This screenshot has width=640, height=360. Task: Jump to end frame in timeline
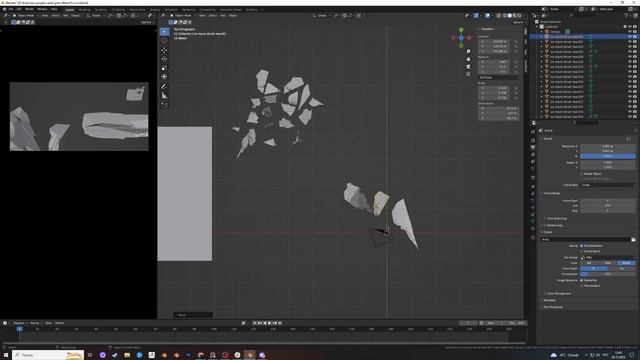[280, 323]
